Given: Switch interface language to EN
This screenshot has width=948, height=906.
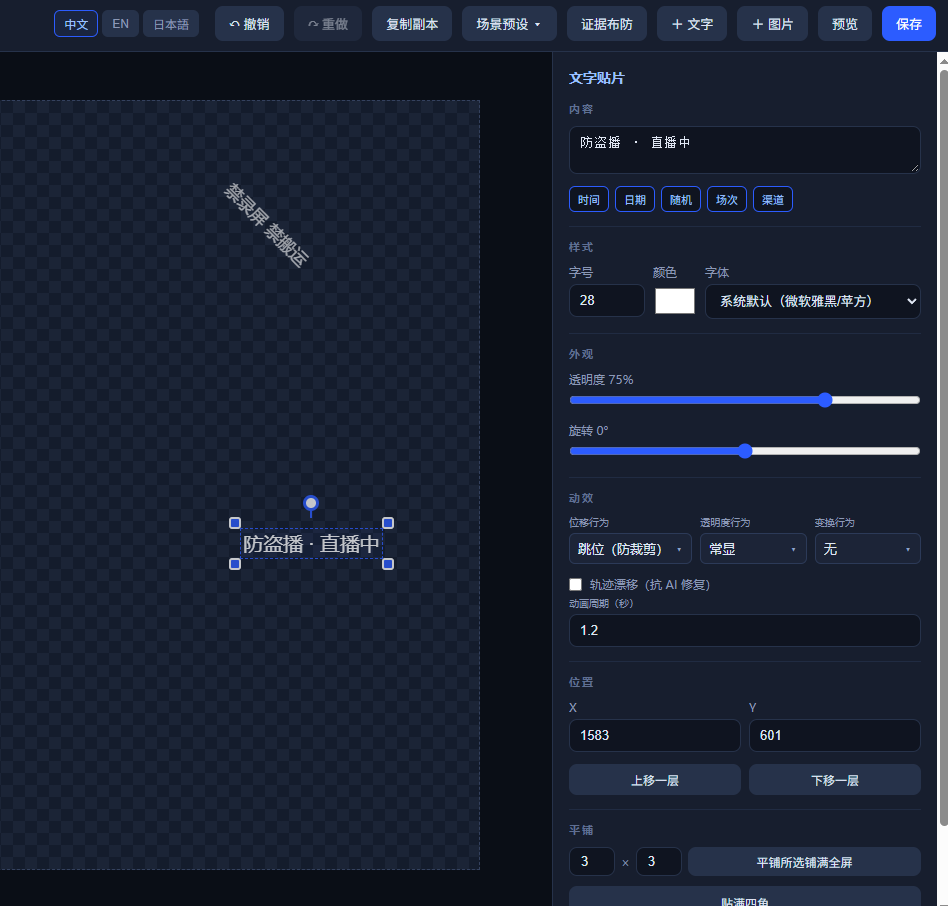Looking at the screenshot, I should coord(120,24).
